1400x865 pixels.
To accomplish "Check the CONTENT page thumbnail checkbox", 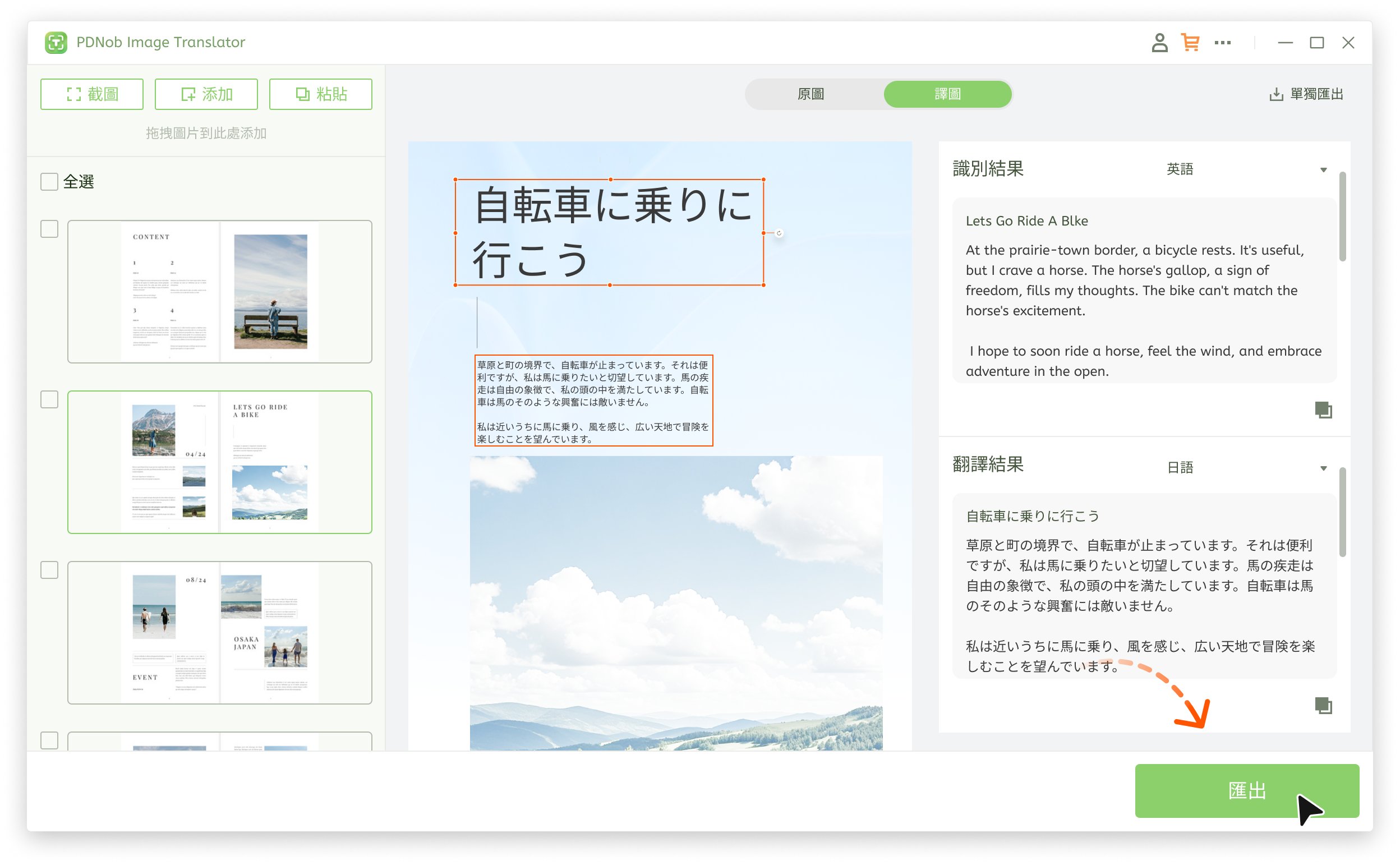I will (x=49, y=229).
